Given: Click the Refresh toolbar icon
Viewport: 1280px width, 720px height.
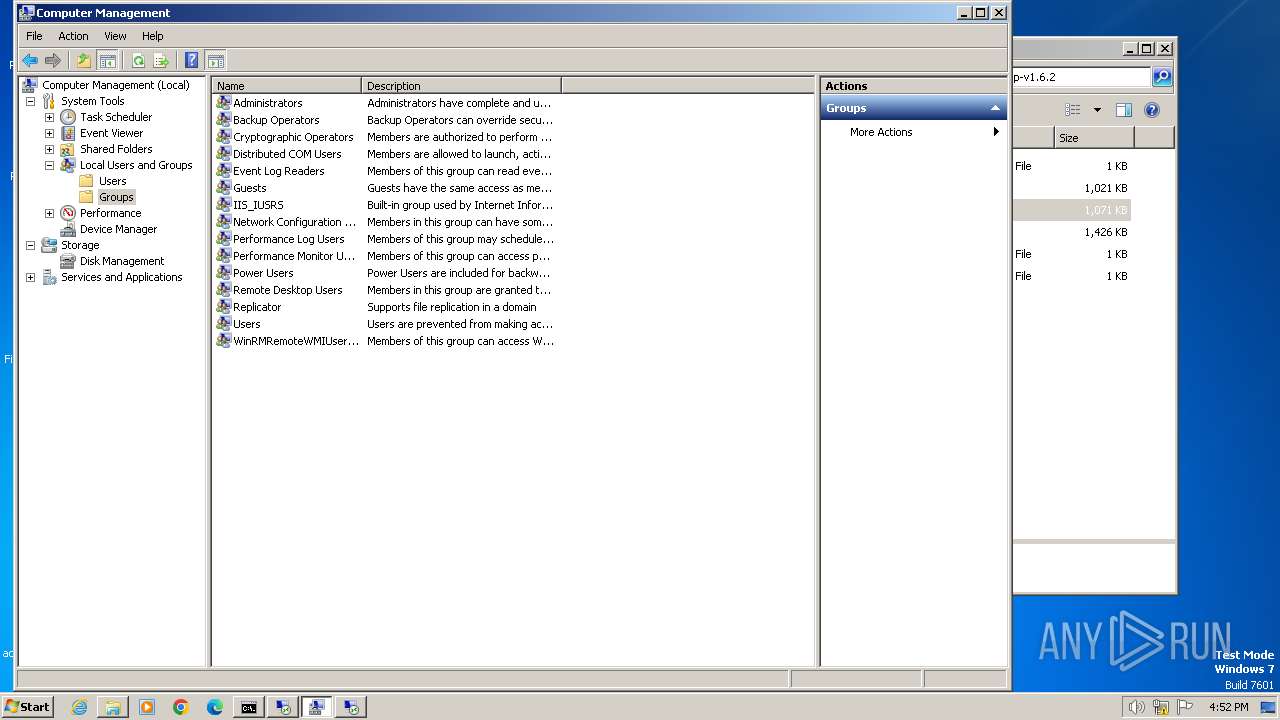Looking at the screenshot, I should 138,60.
